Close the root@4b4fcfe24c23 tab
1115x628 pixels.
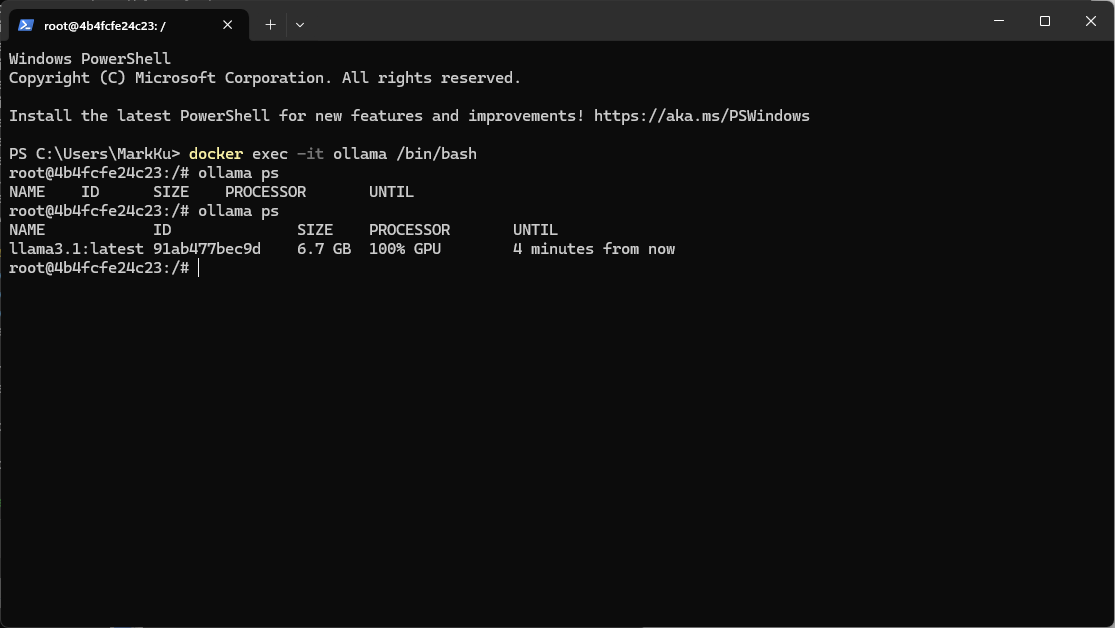(230, 25)
